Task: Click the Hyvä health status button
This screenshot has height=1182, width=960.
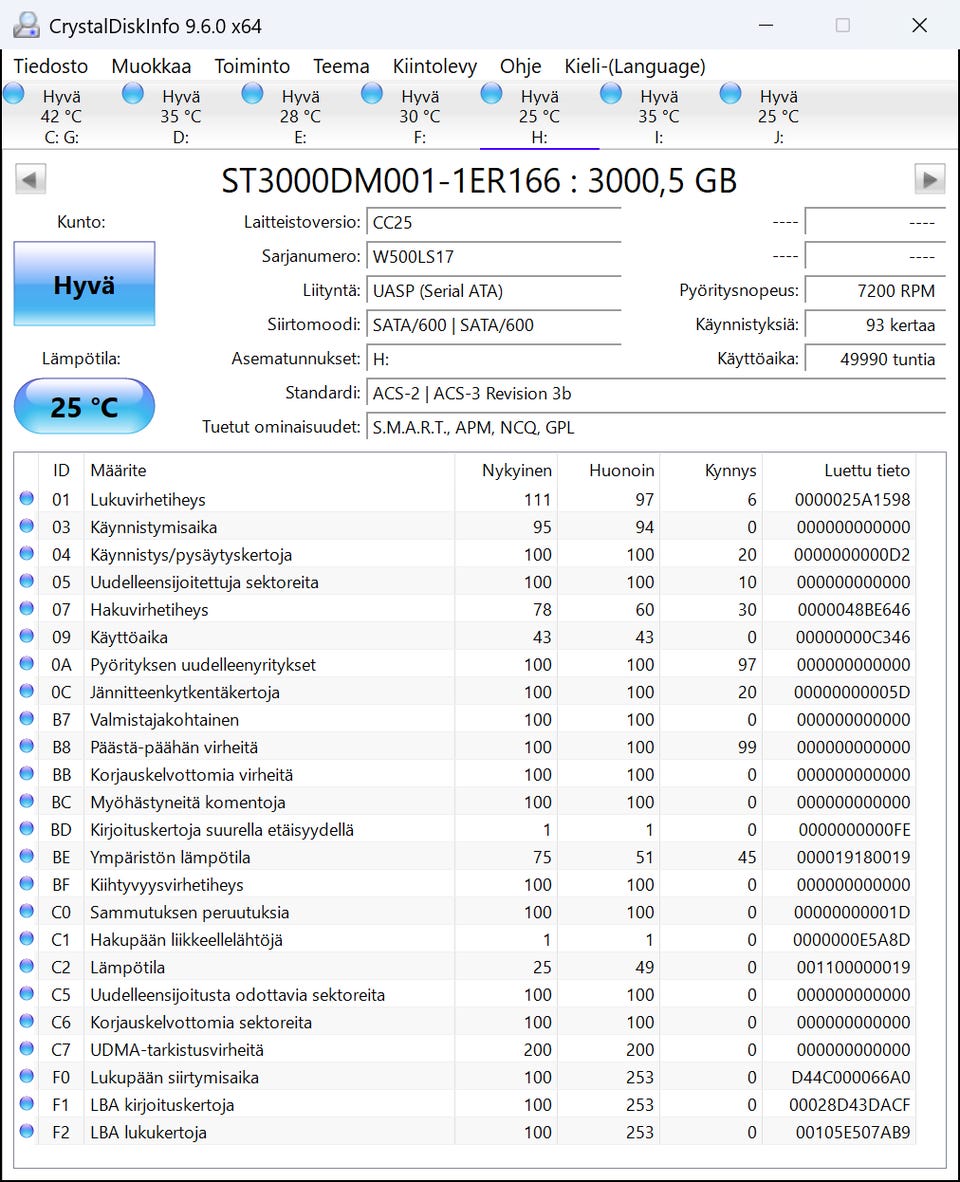Action: pyautogui.click(x=84, y=284)
